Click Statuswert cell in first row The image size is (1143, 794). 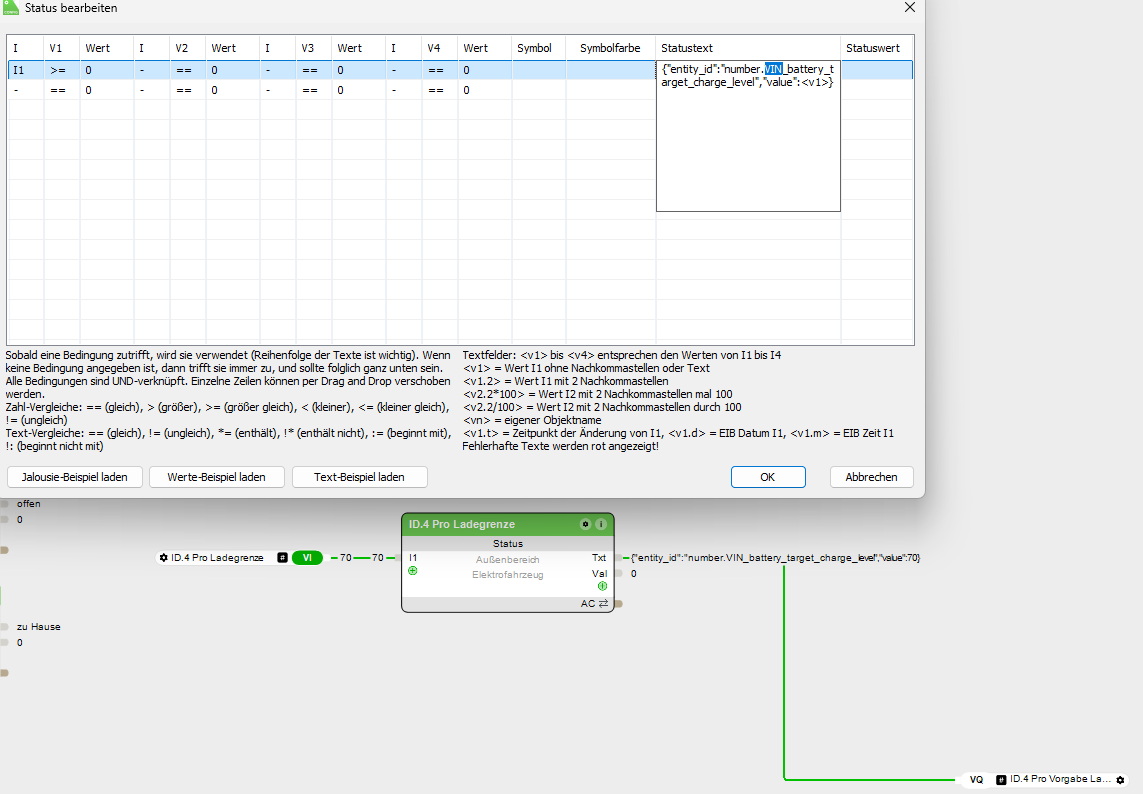point(877,70)
